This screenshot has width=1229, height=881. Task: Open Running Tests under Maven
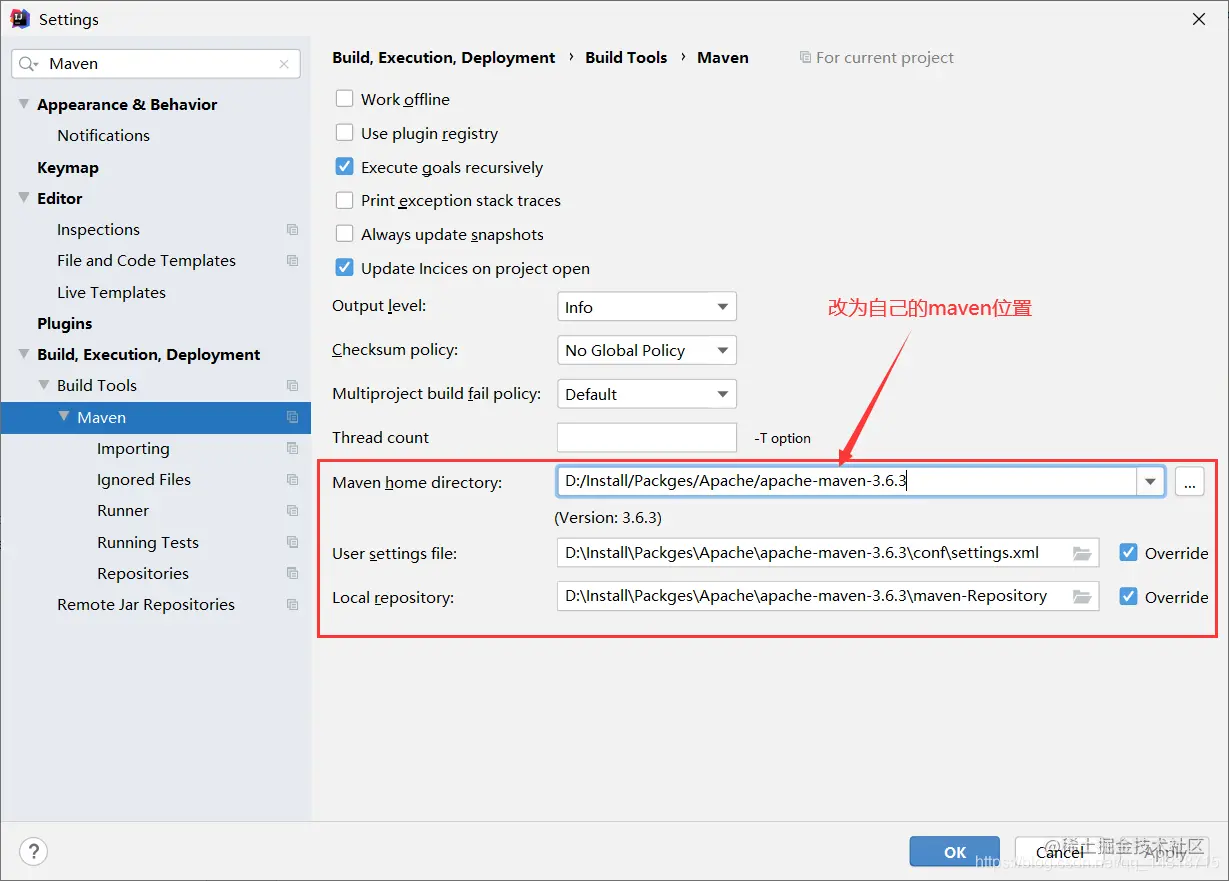point(148,543)
